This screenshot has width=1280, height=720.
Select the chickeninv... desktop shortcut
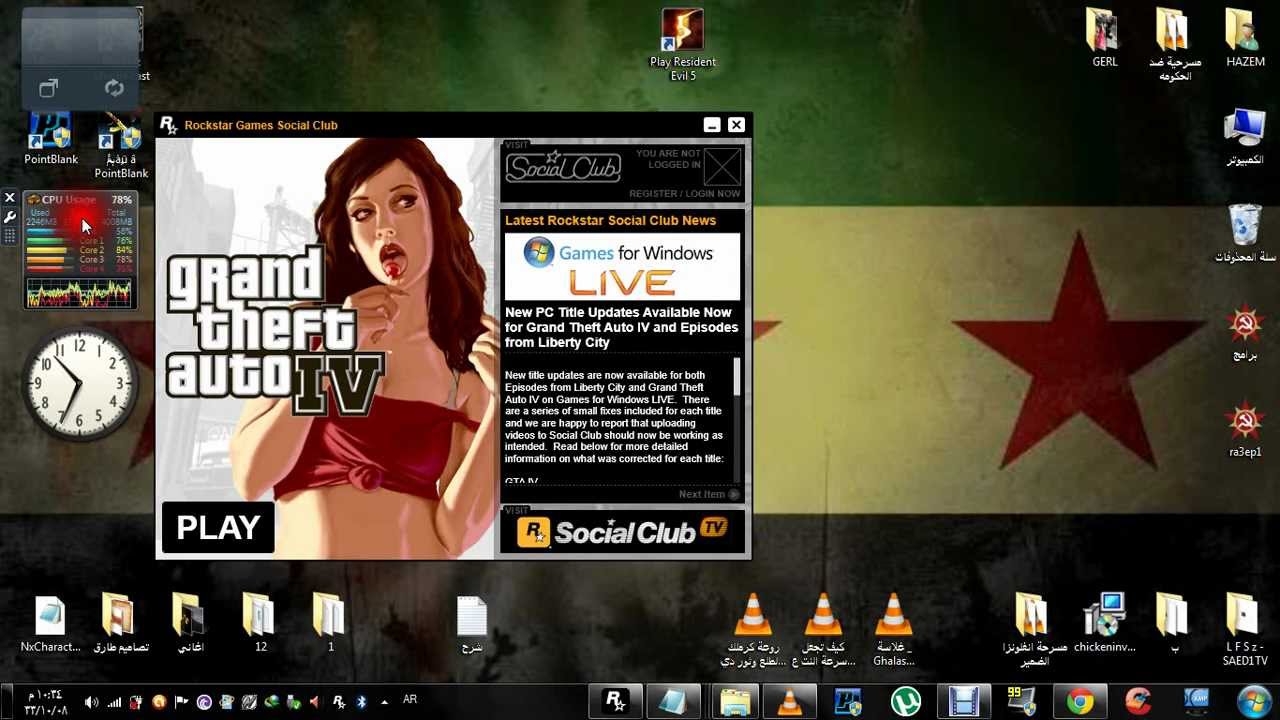1105,623
